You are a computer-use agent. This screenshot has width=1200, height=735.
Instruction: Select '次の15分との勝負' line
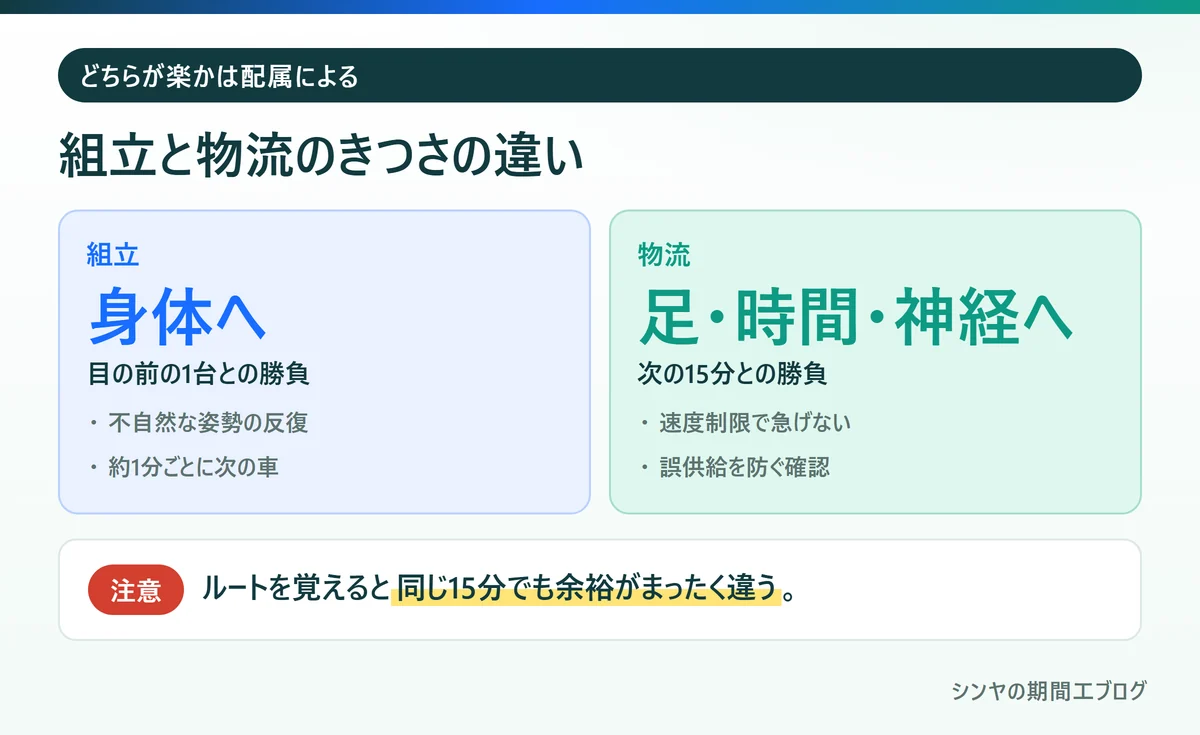(x=732, y=374)
